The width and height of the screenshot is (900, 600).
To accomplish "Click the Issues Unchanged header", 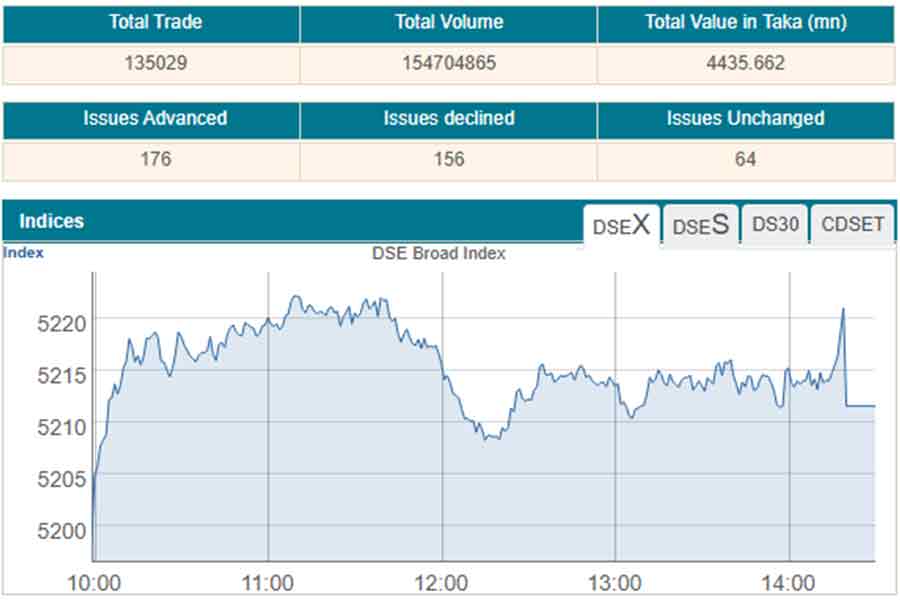I will click(x=745, y=118).
